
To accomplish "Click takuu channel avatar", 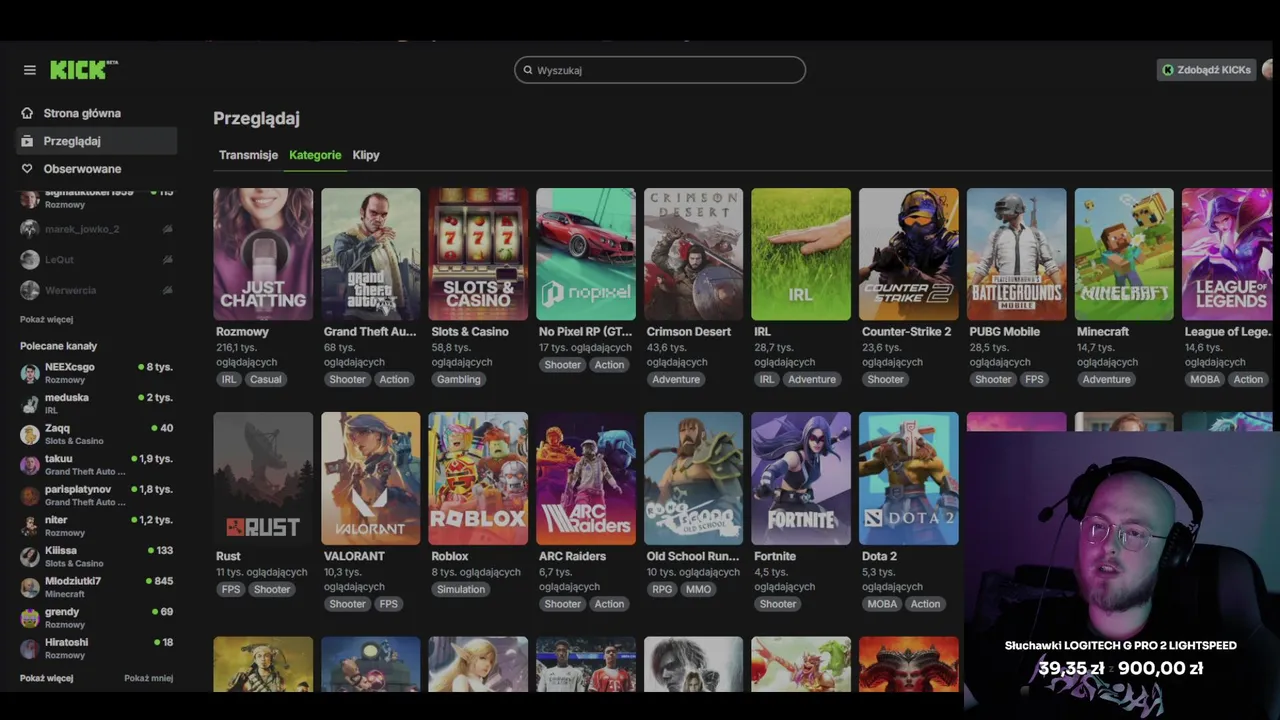I will point(30,465).
